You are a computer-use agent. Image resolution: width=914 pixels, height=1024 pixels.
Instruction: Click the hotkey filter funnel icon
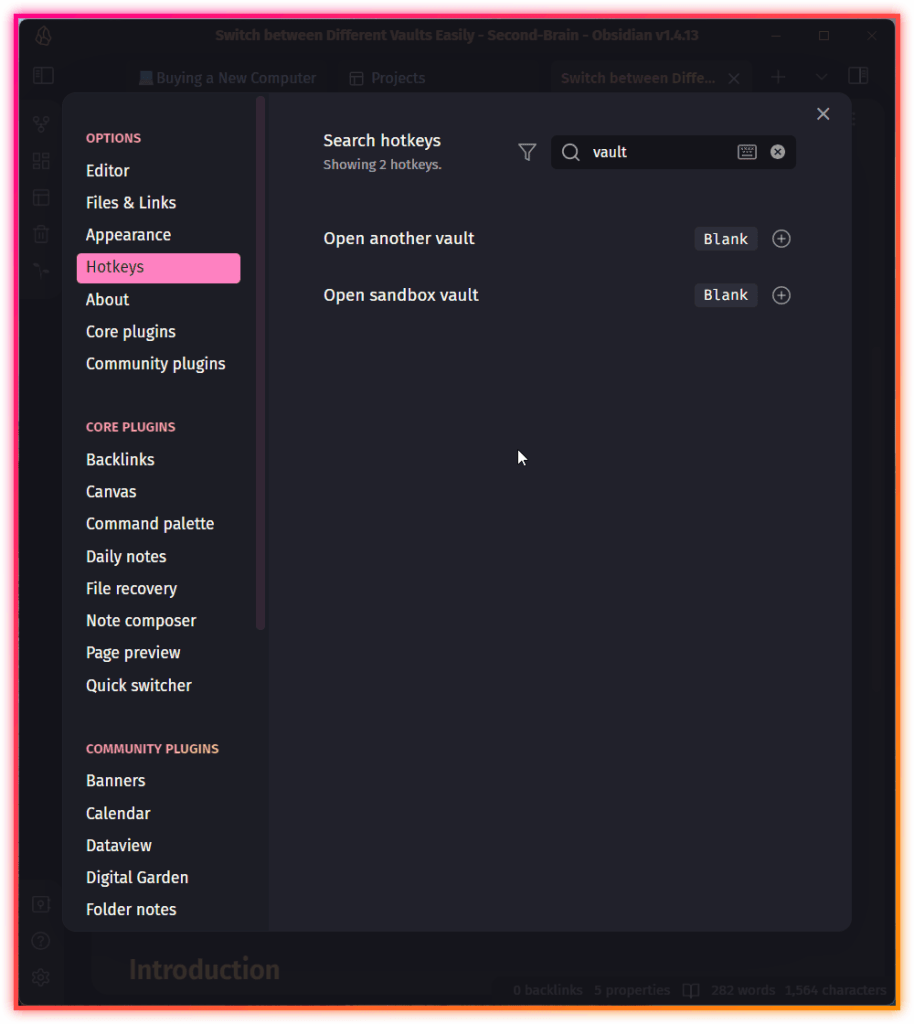[x=527, y=152]
